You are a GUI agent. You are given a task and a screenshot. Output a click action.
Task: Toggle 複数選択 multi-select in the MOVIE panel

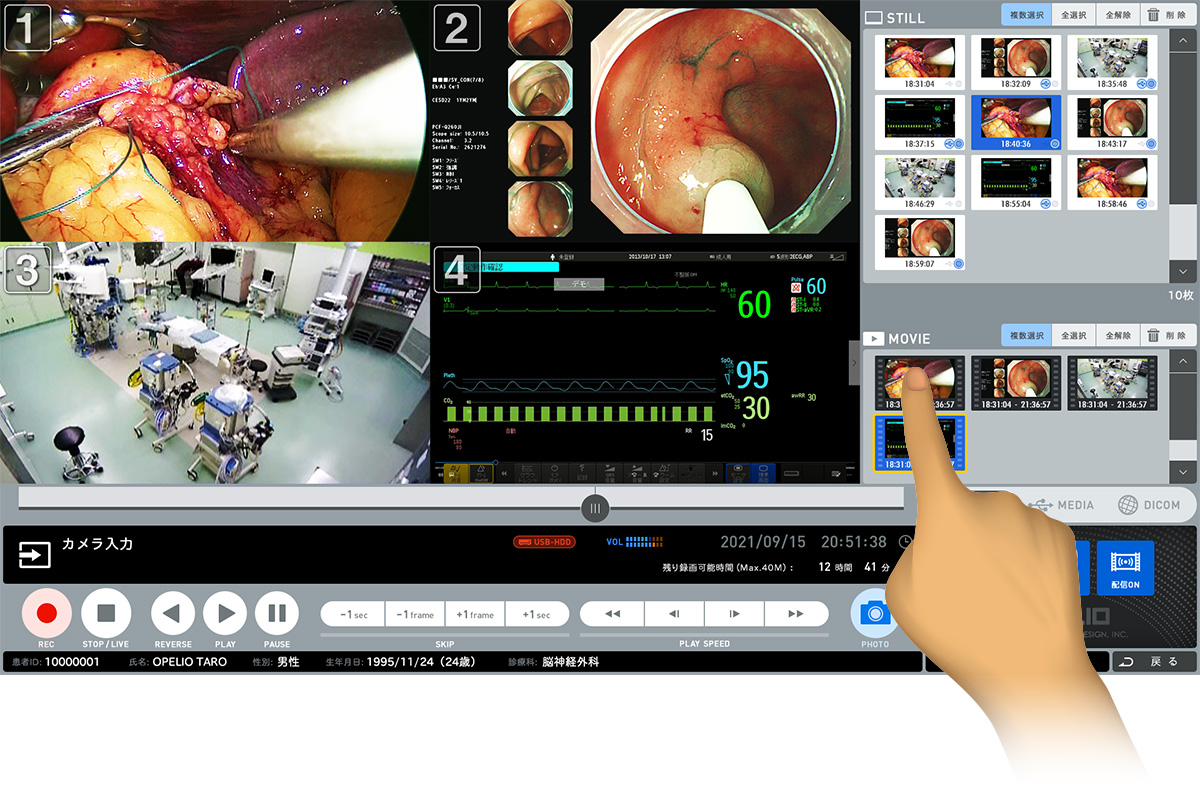[x=1025, y=336]
